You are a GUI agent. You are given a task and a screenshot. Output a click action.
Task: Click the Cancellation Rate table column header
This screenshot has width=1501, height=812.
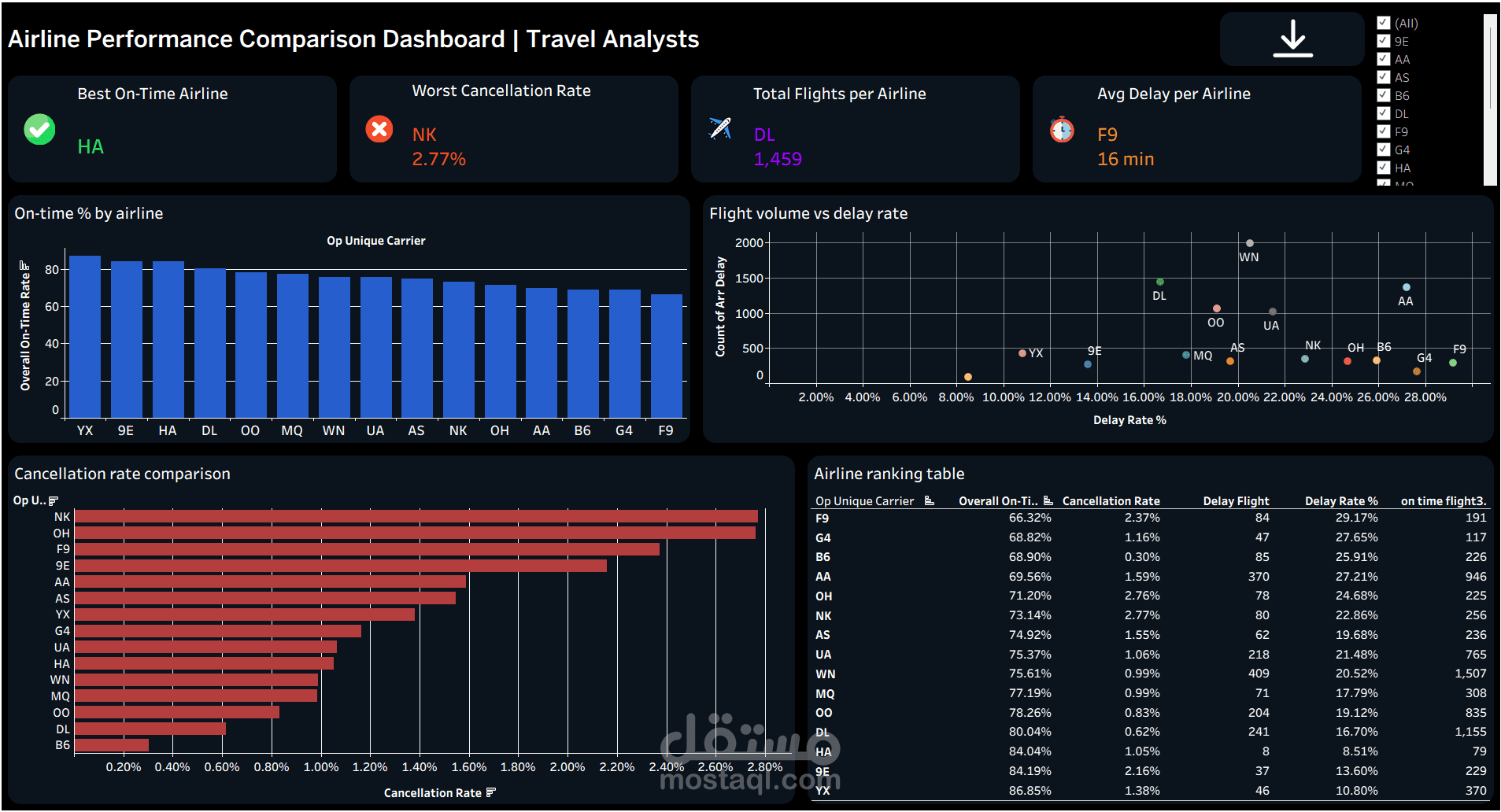point(1111,501)
